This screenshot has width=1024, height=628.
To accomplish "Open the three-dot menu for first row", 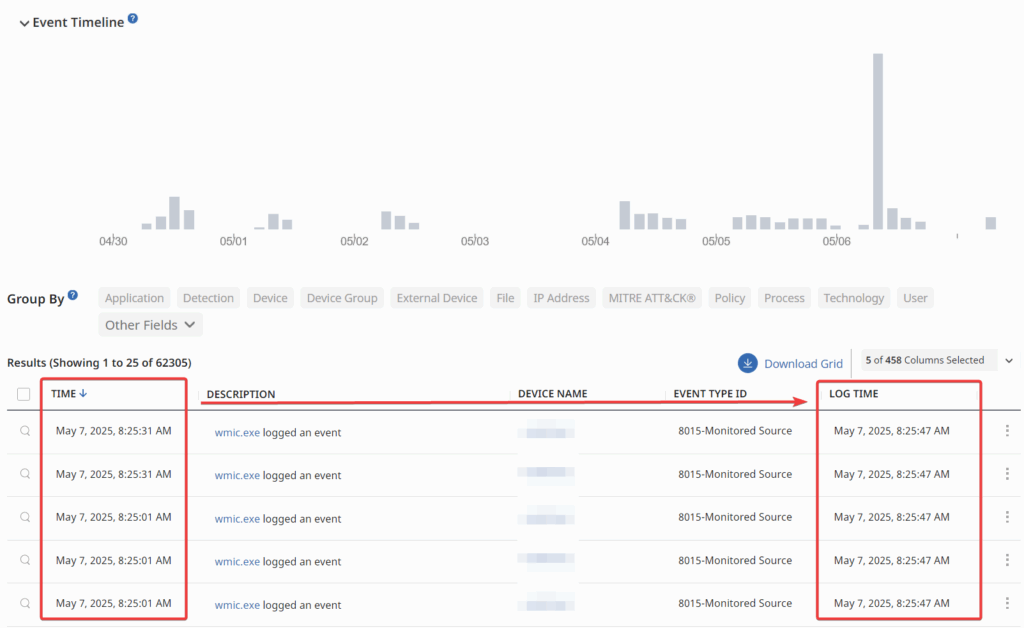I will tap(1007, 431).
